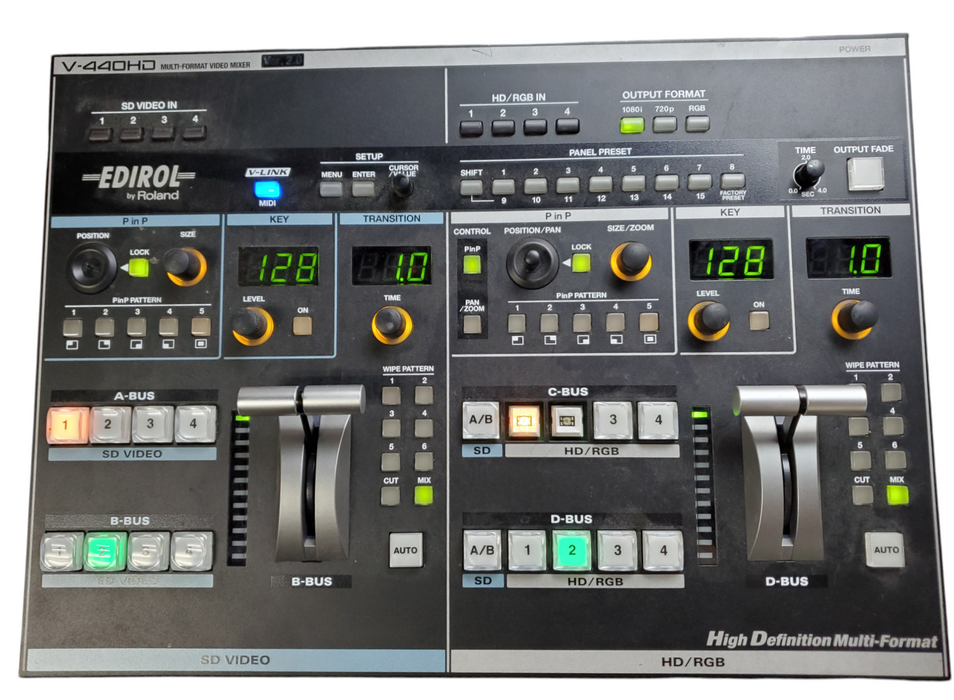The image size is (954, 700).
Task: Toggle the blue V-LINK MIDI button
Action: (267, 189)
